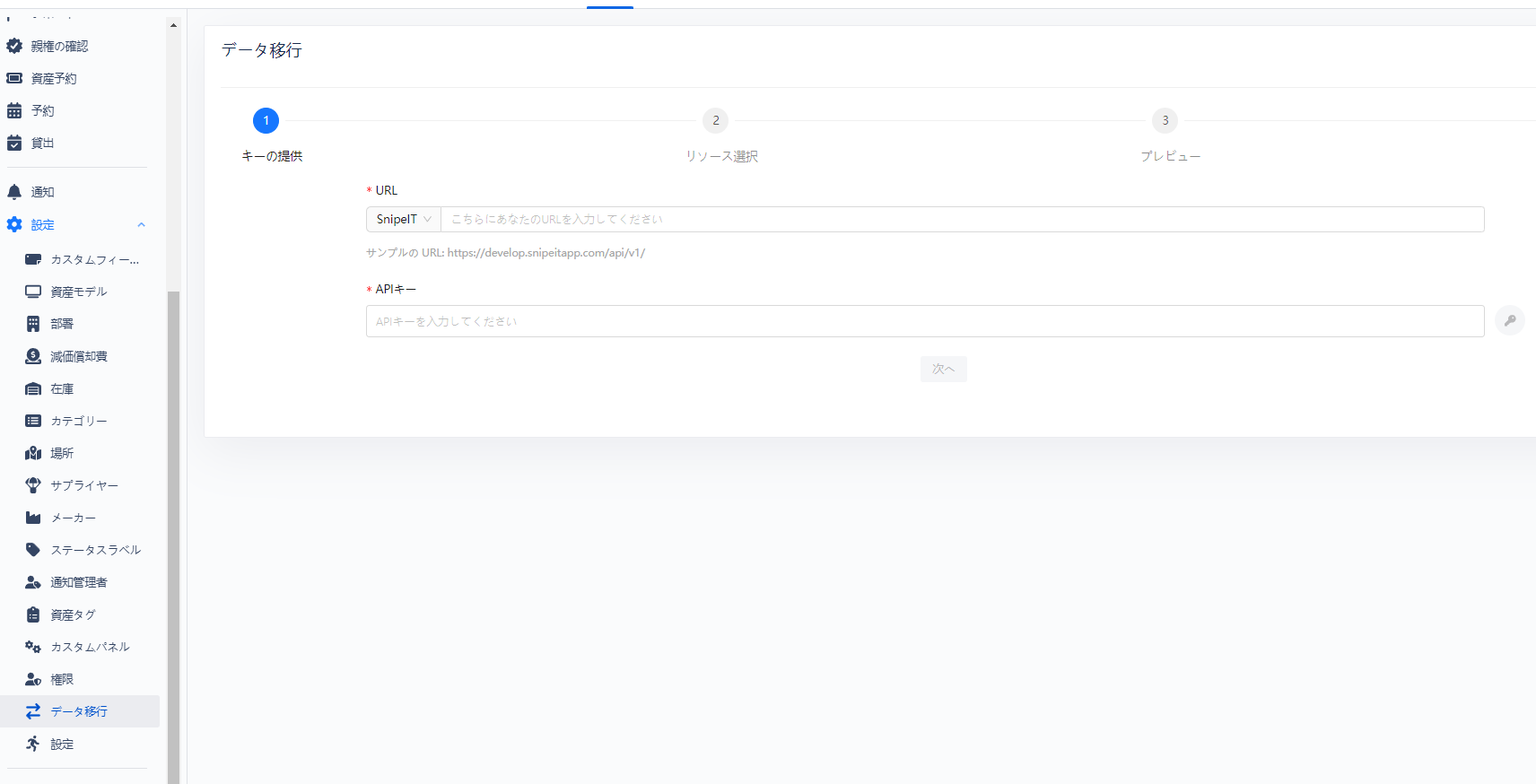Screen dimensions: 1536x784
Task: Click the sidebar scrollbar up arrow
Action: [173, 25]
